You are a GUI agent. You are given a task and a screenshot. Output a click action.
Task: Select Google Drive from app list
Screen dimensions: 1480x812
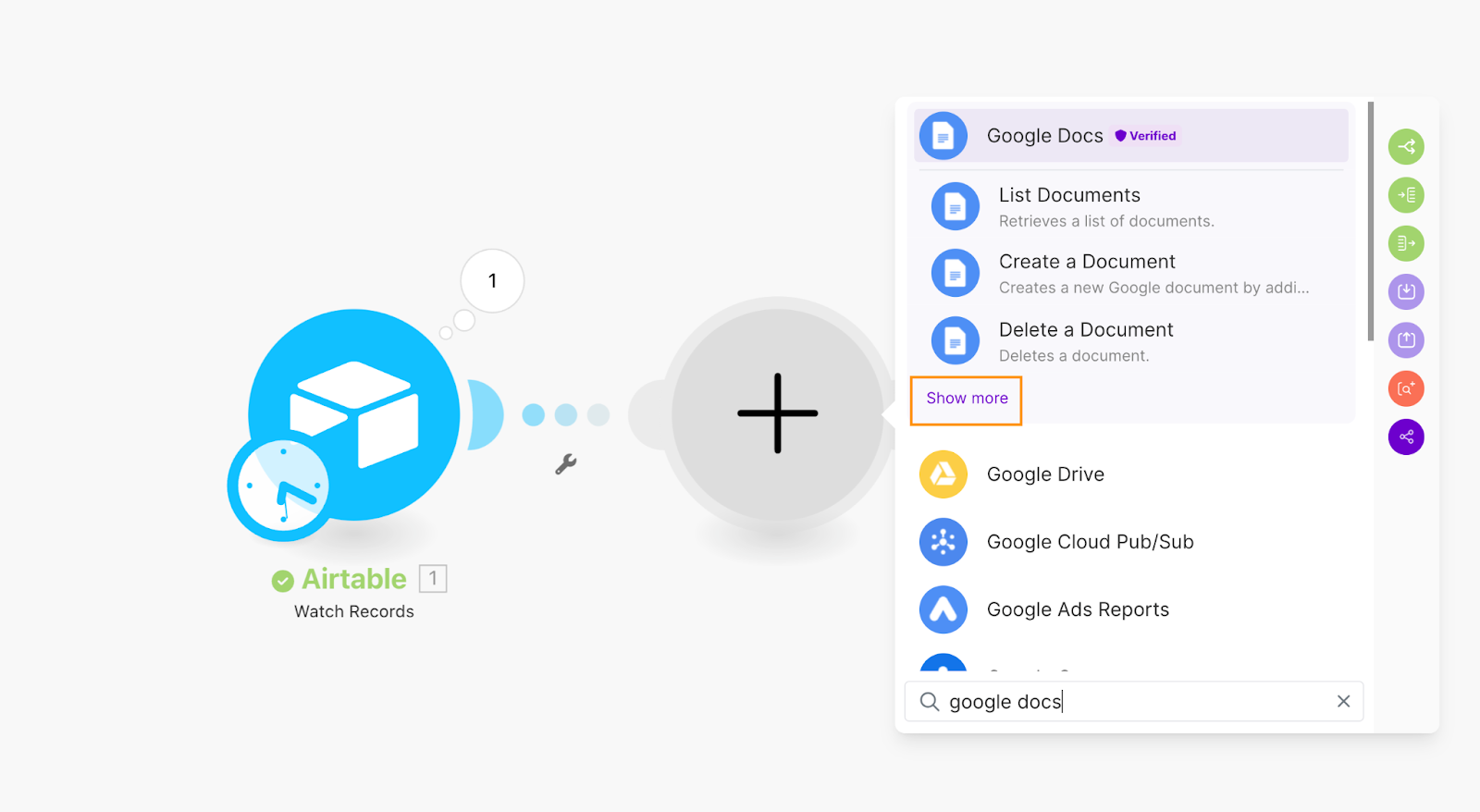(x=1130, y=474)
